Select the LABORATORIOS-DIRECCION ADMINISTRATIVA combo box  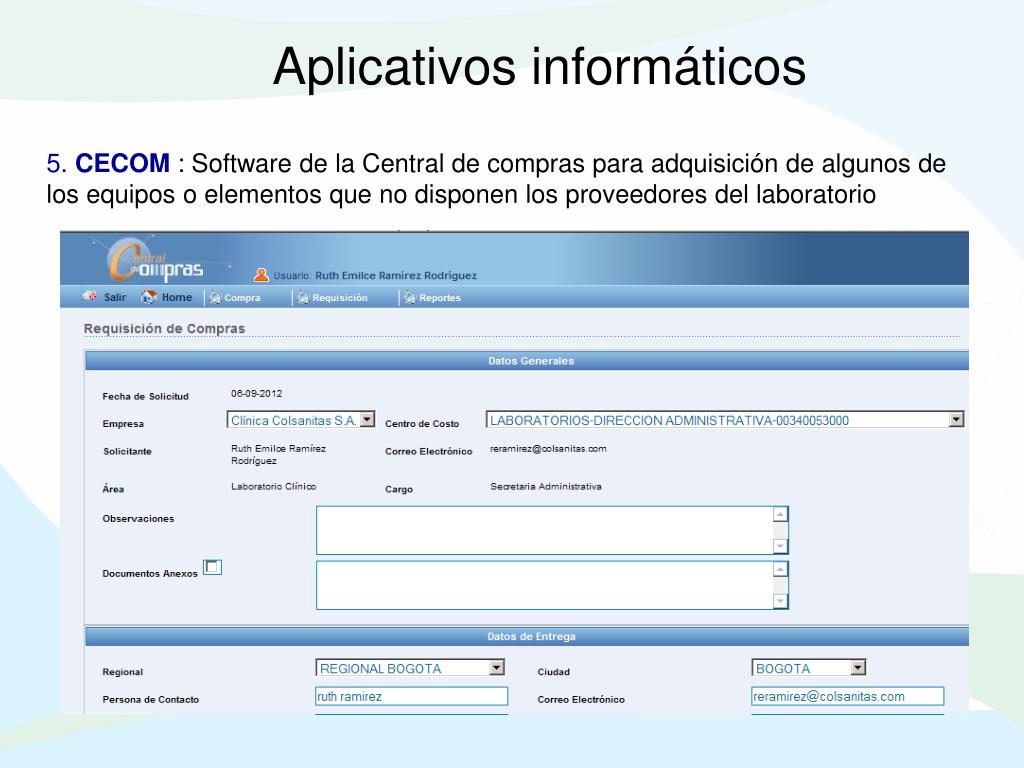pyautogui.click(x=725, y=420)
